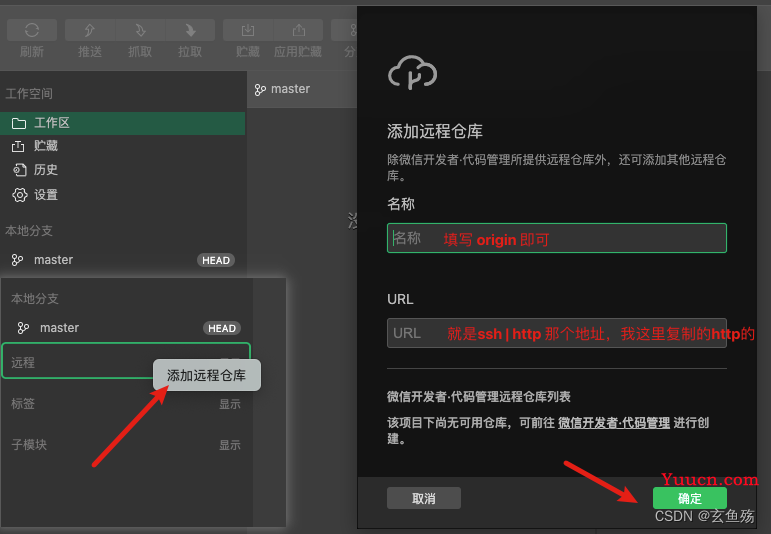Open the 微信开发者·代码管理 link
The height and width of the screenshot is (534, 771).
click(614, 423)
